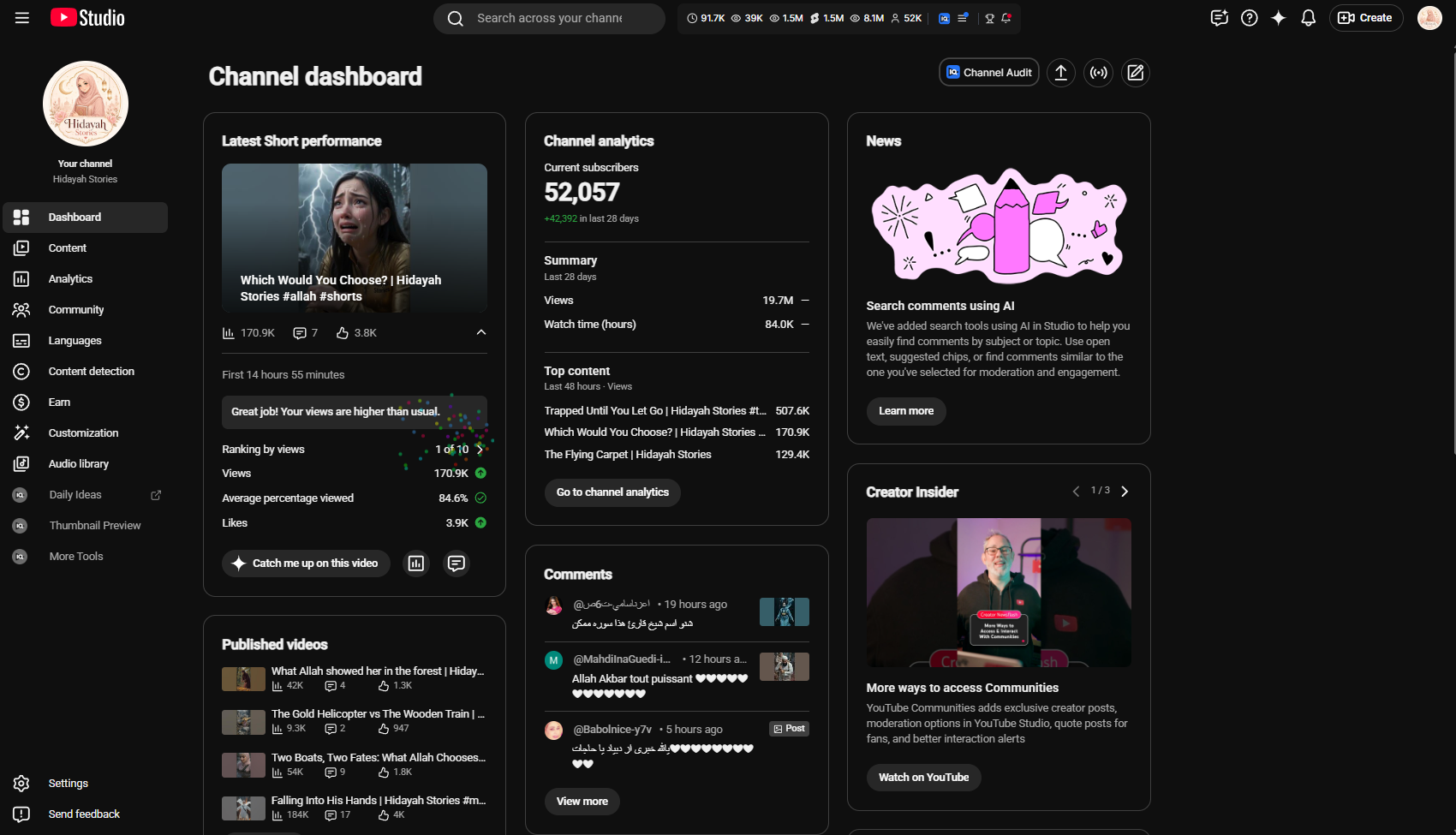Click the Ask Studio sparkle icon
The height and width of the screenshot is (835, 1456).
(1279, 18)
